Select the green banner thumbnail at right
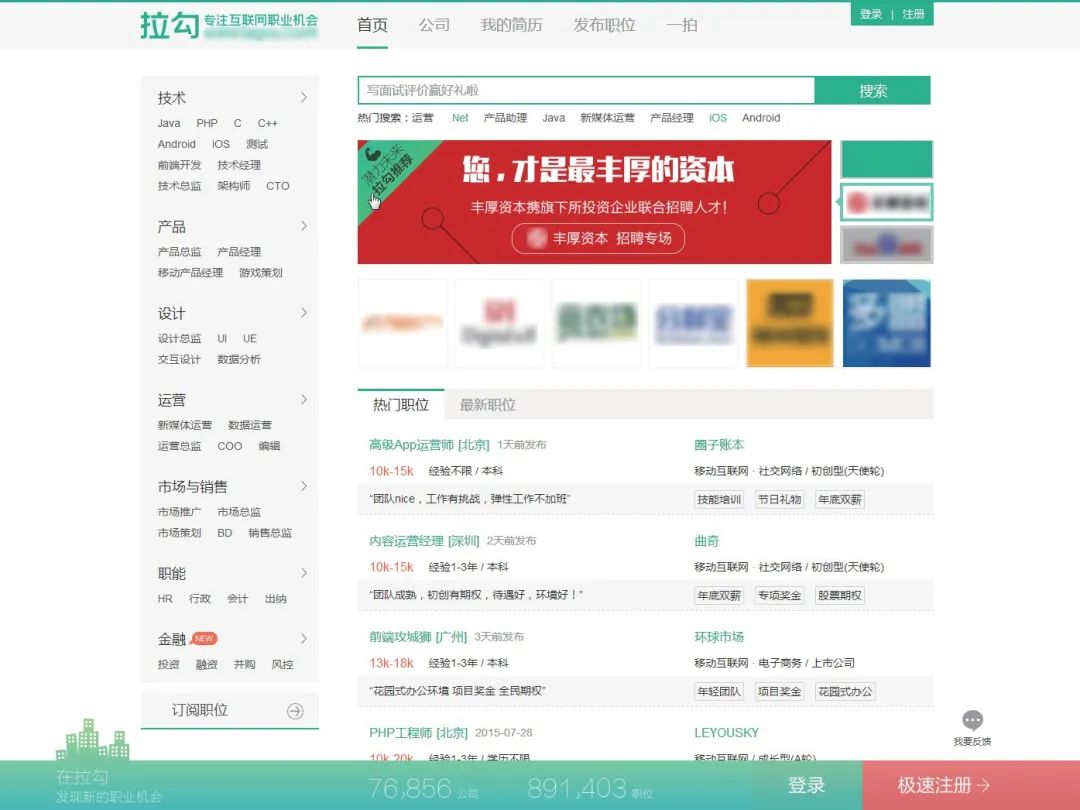Viewport: 1080px width, 810px height. coord(886,159)
